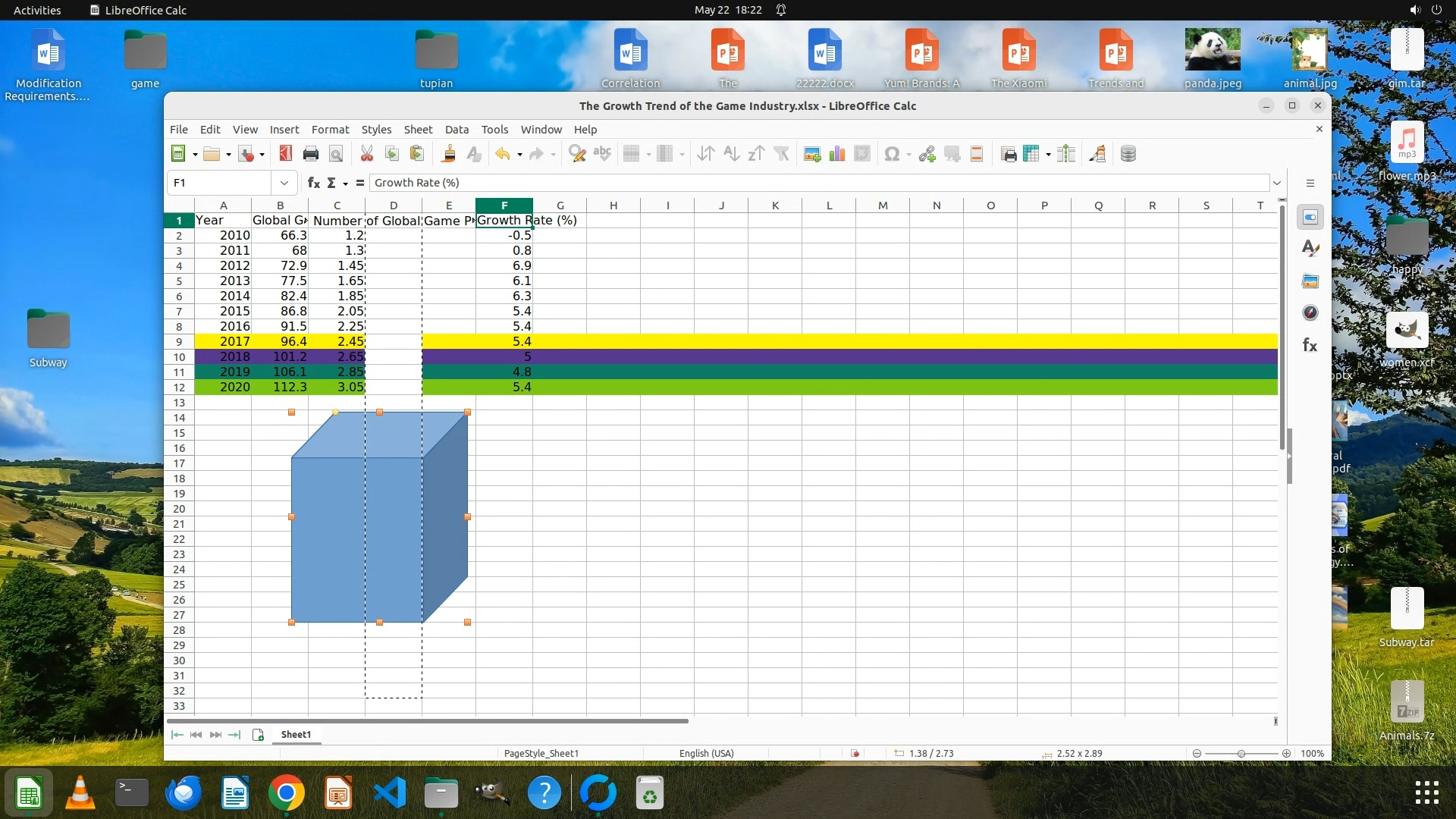The image size is (1456, 819).
Task: Toggle automatic spell checking abc icon
Action: [x=602, y=155]
